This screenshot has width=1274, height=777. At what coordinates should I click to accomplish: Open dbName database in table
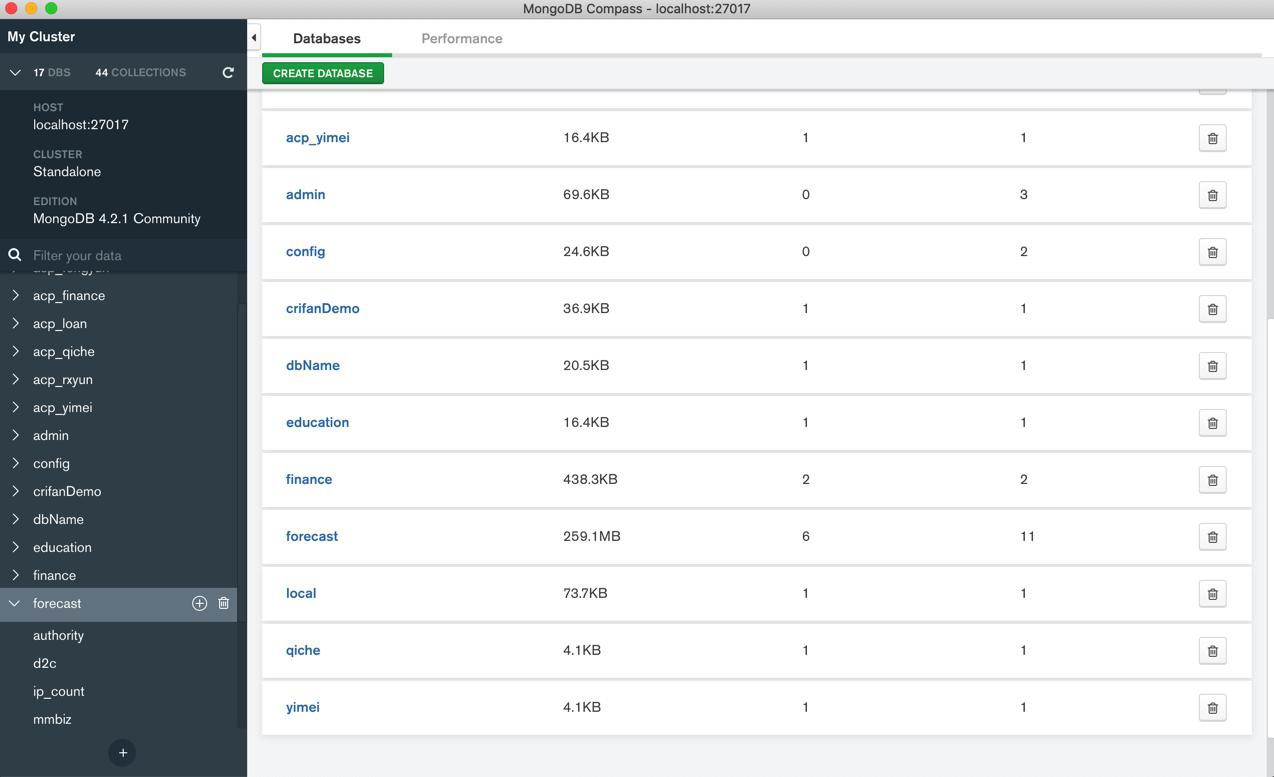[x=313, y=365]
